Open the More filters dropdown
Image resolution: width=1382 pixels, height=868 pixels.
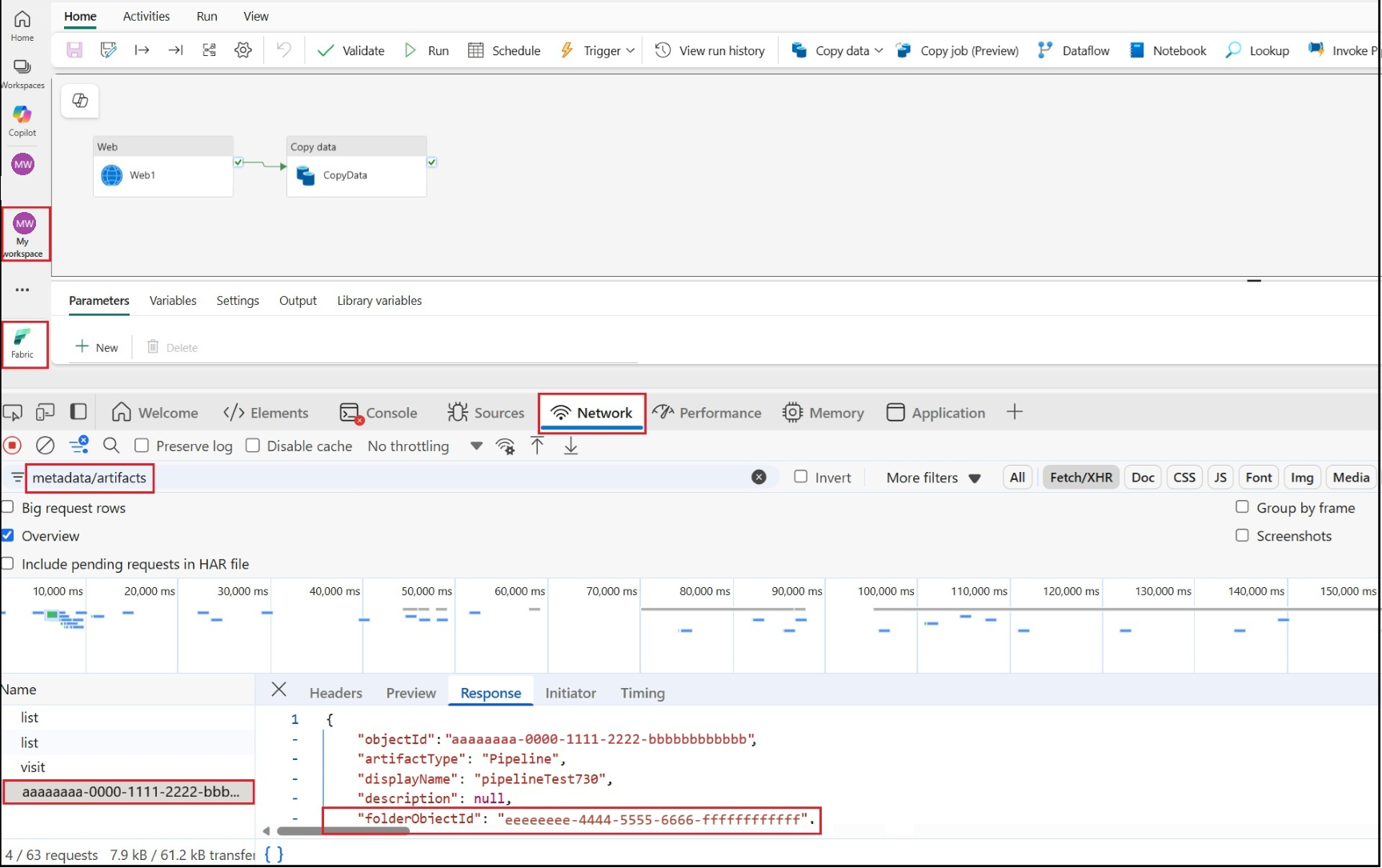click(934, 478)
